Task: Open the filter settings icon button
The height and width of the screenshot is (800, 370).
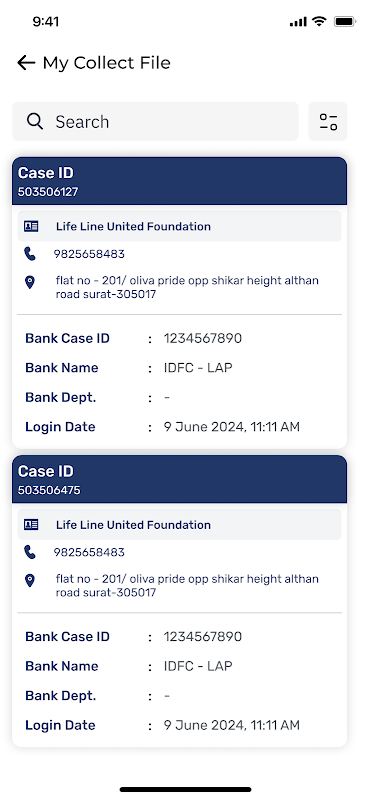Action: (328, 121)
